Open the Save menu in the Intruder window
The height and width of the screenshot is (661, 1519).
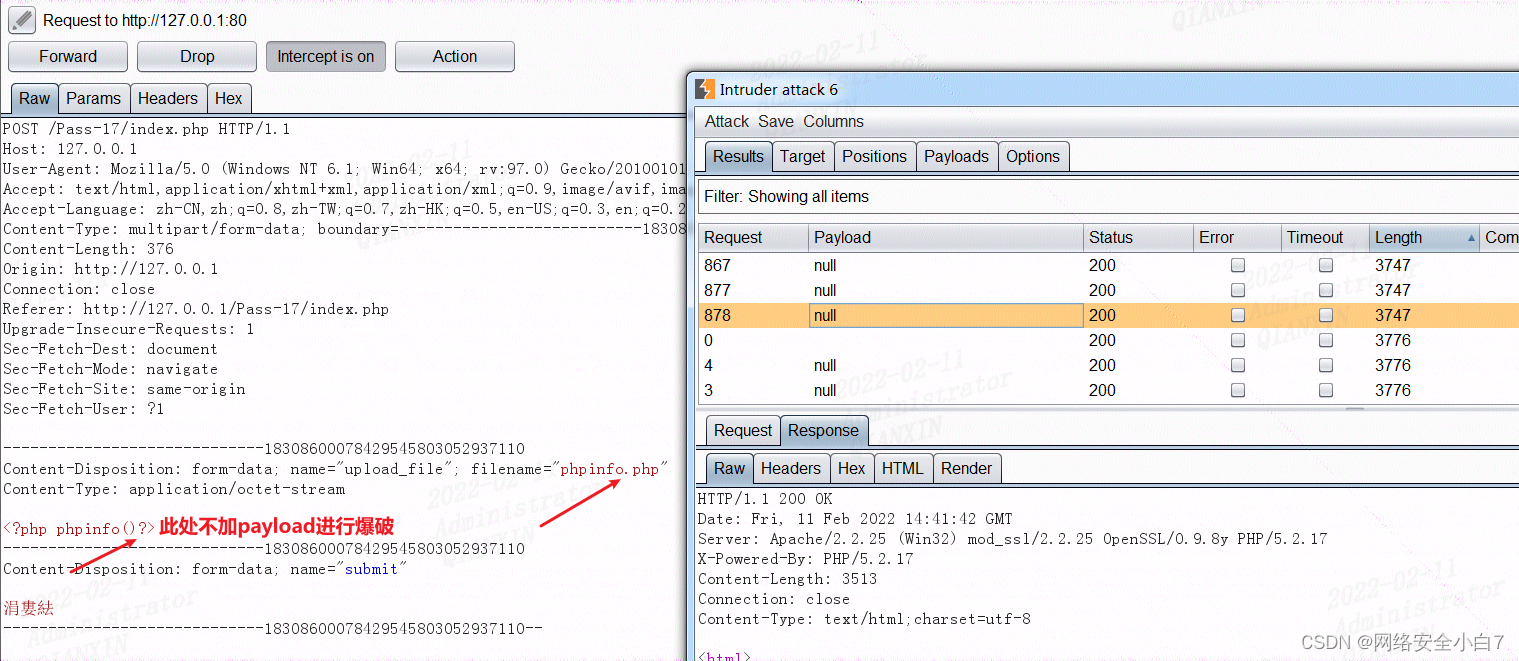pyautogui.click(x=776, y=121)
